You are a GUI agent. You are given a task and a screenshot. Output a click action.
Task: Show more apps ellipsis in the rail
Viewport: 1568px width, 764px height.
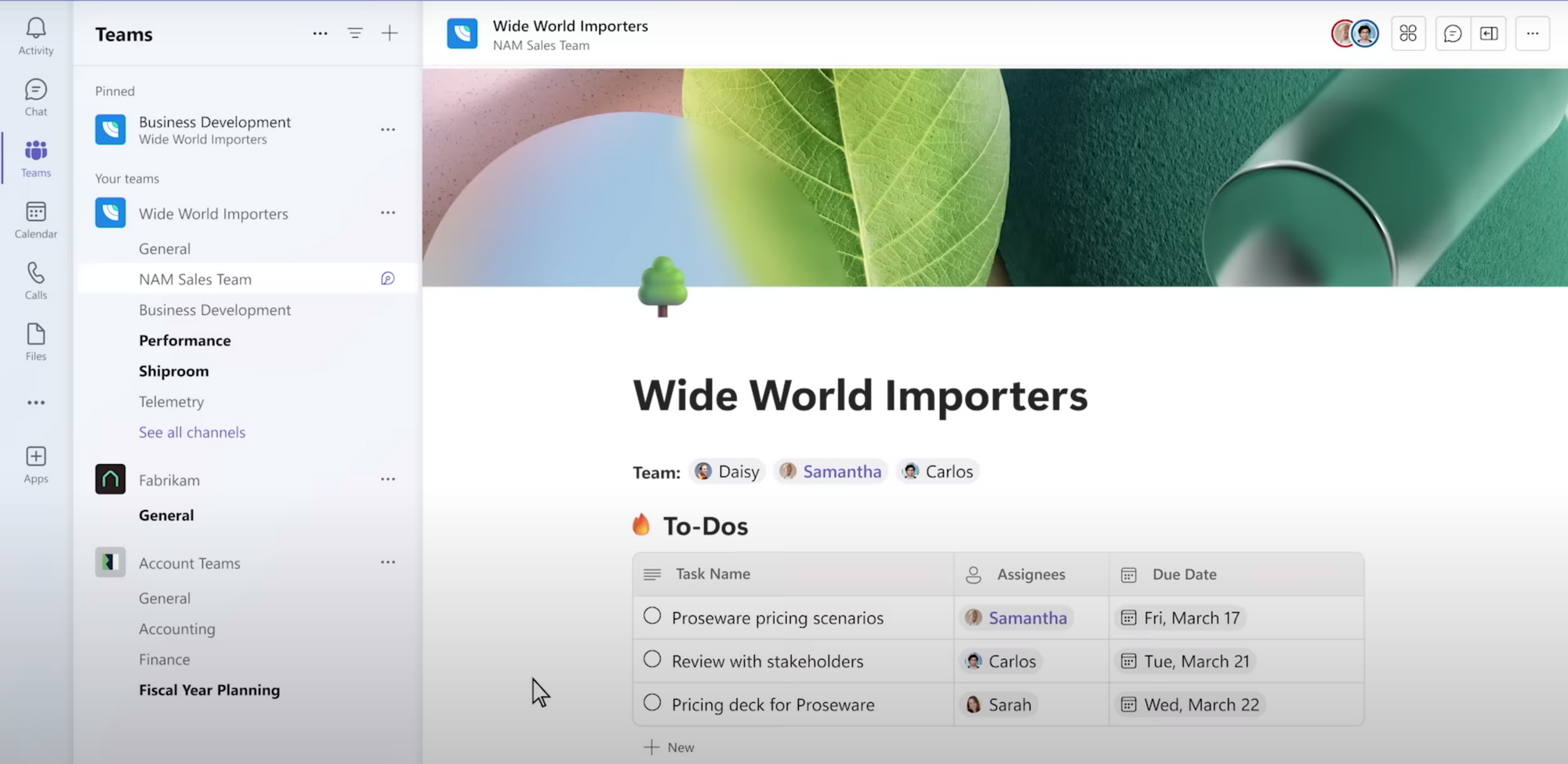click(36, 403)
